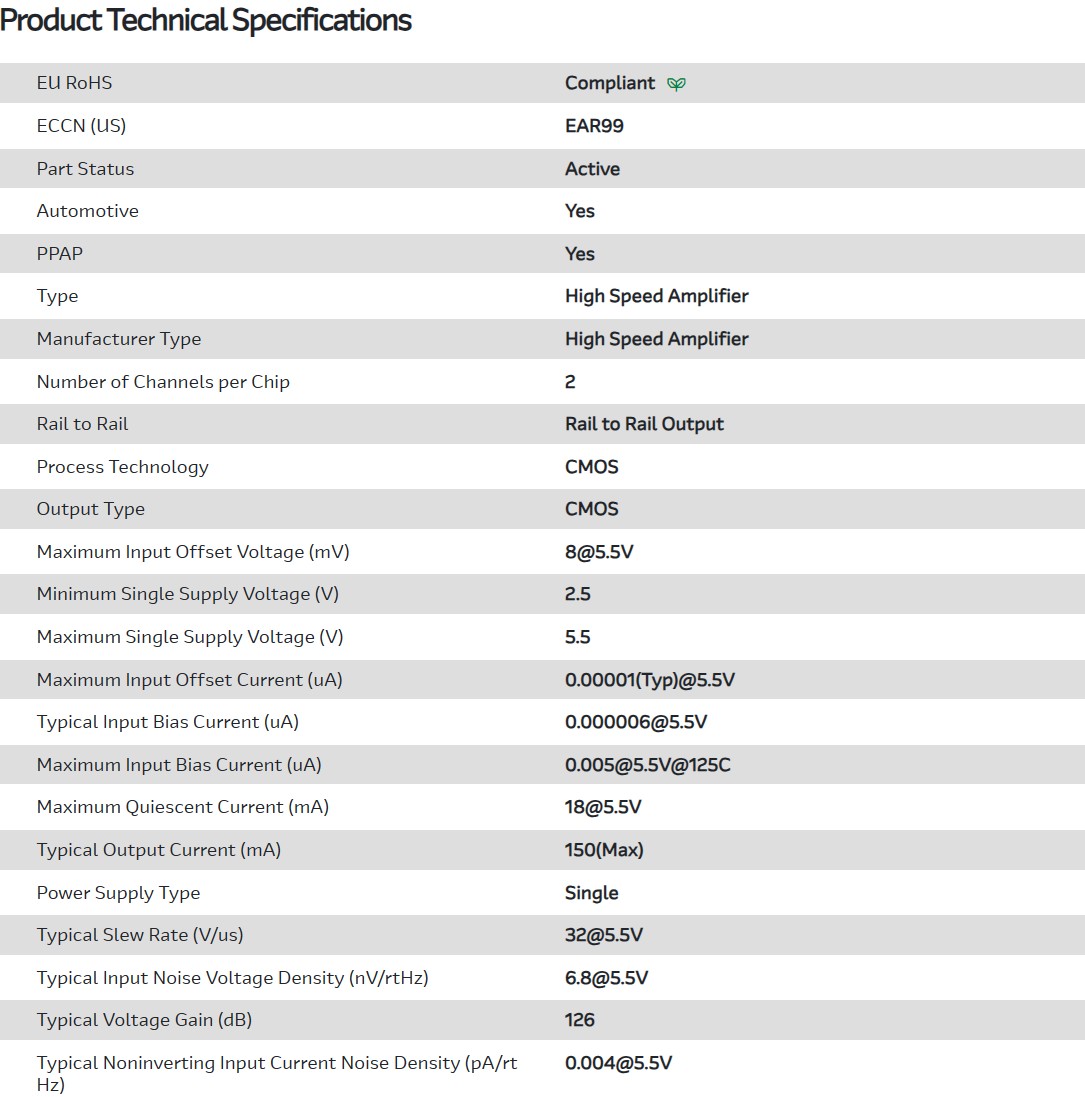The width and height of the screenshot is (1085, 1097).
Task: Click the EU RoHS row label
Action: 74,83
